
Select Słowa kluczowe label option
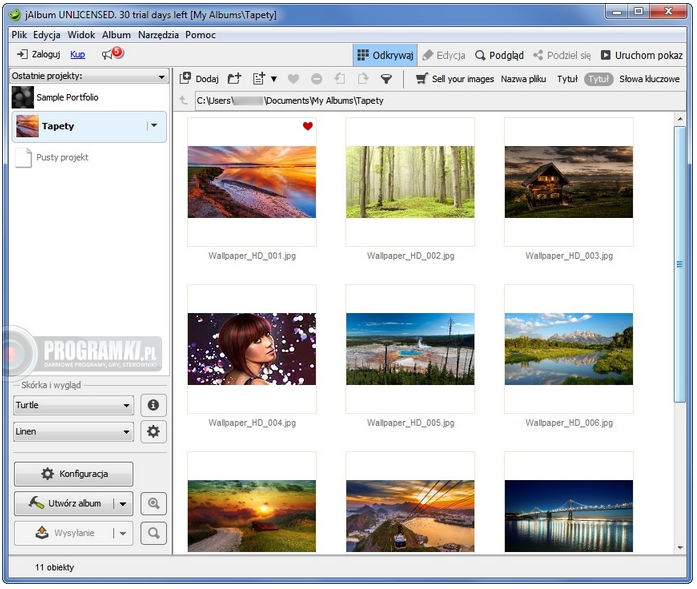click(649, 79)
